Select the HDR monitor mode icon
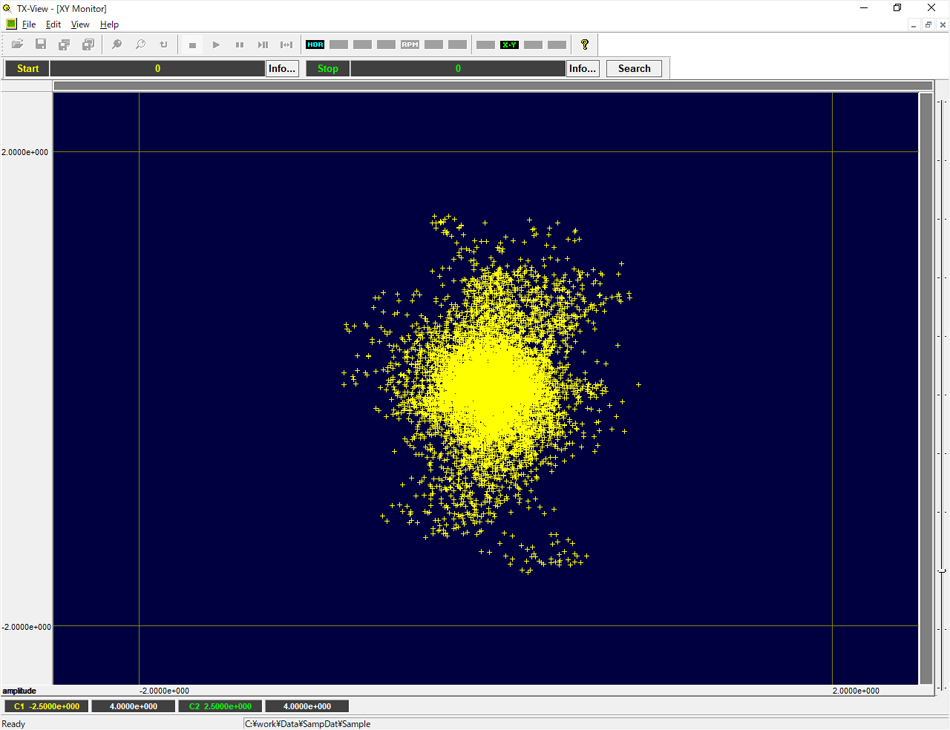 (315, 44)
